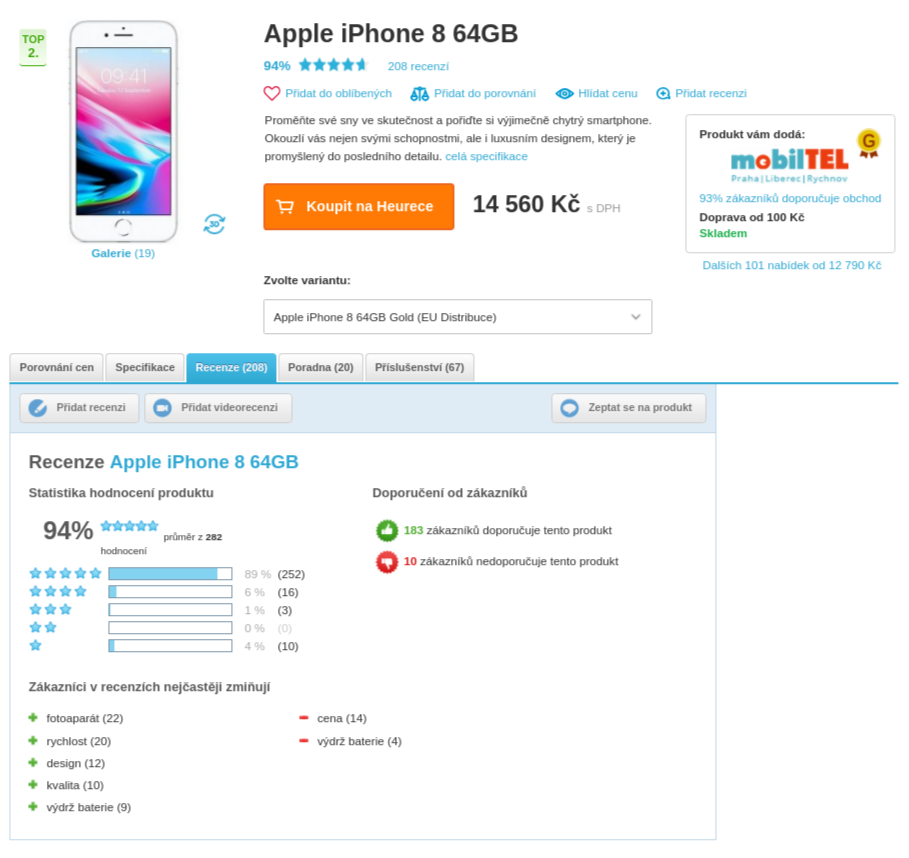Click the eye icon to watch price
The image size is (909, 858).
pos(564,93)
